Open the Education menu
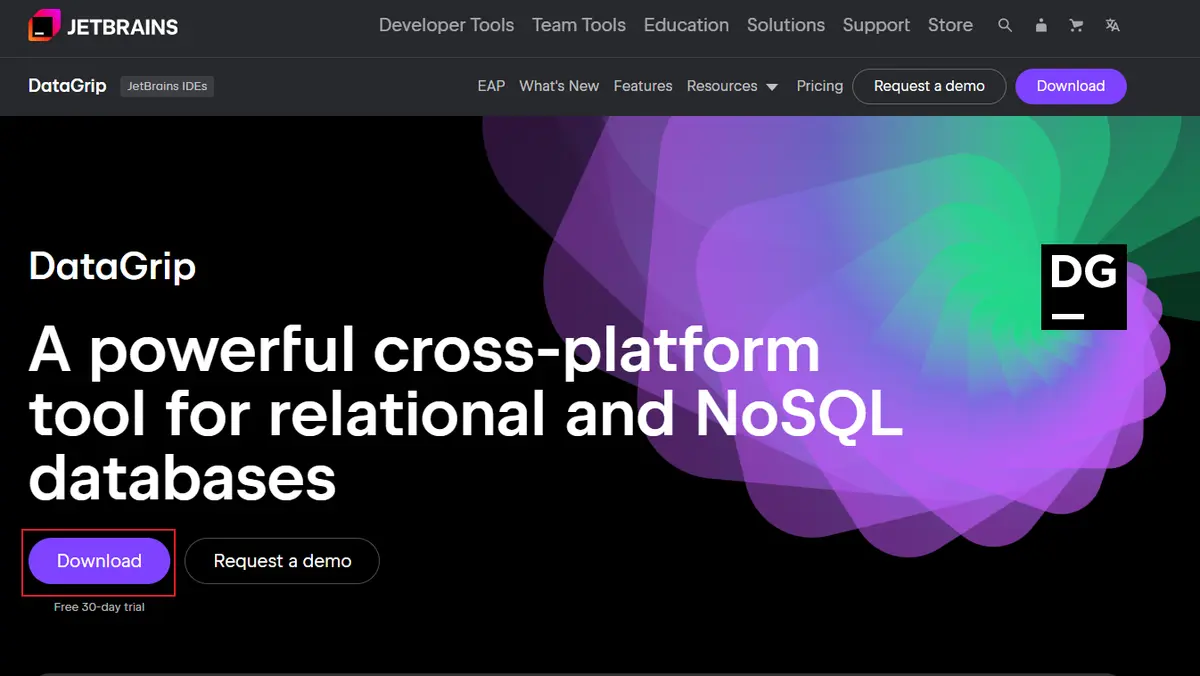 (686, 26)
